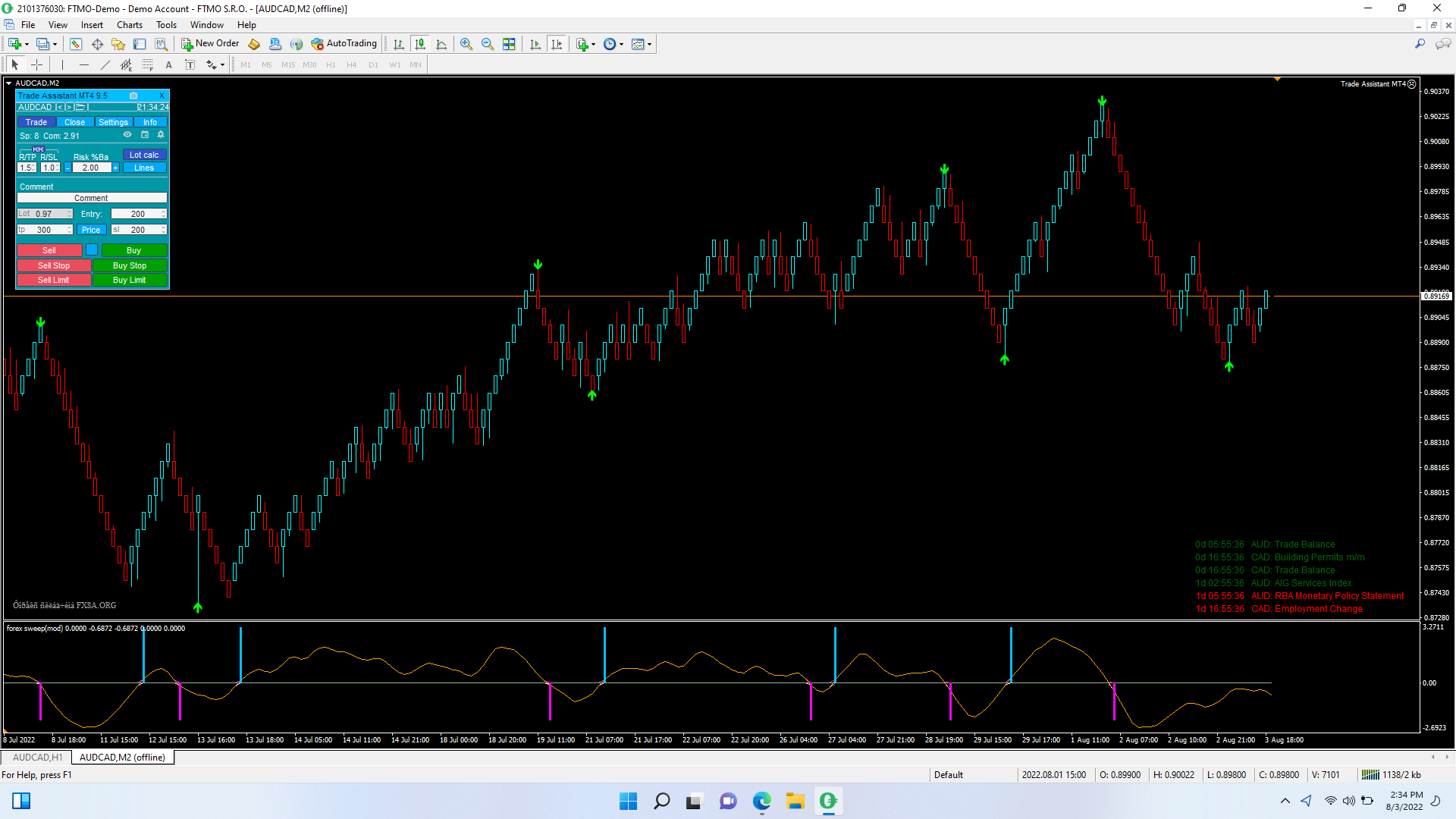
Task: Toggle the RR mode button
Action: (38, 149)
